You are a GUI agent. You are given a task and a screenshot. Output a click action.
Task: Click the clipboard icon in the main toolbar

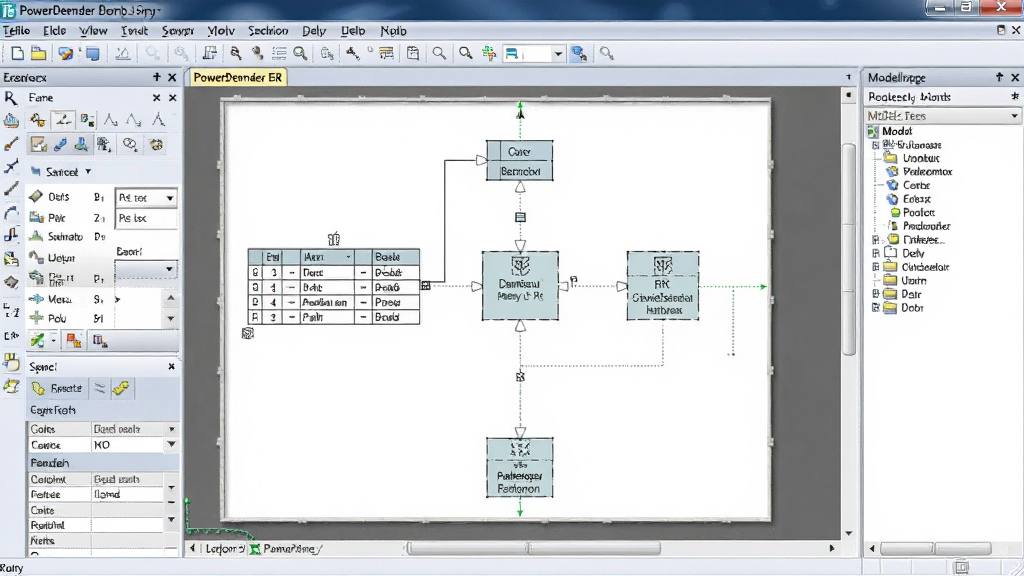pos(413,54)
